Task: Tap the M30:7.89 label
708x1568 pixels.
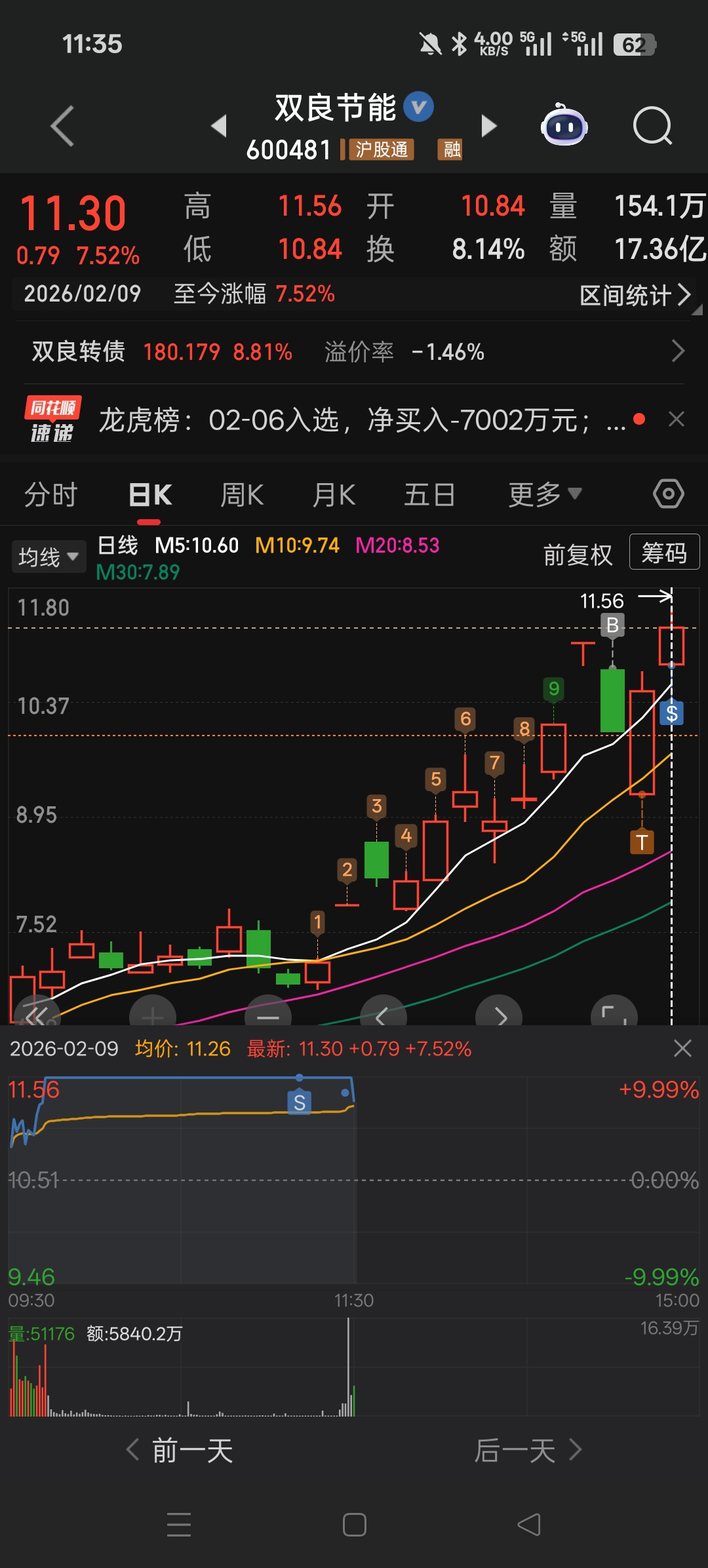Action: pos(138,572)
